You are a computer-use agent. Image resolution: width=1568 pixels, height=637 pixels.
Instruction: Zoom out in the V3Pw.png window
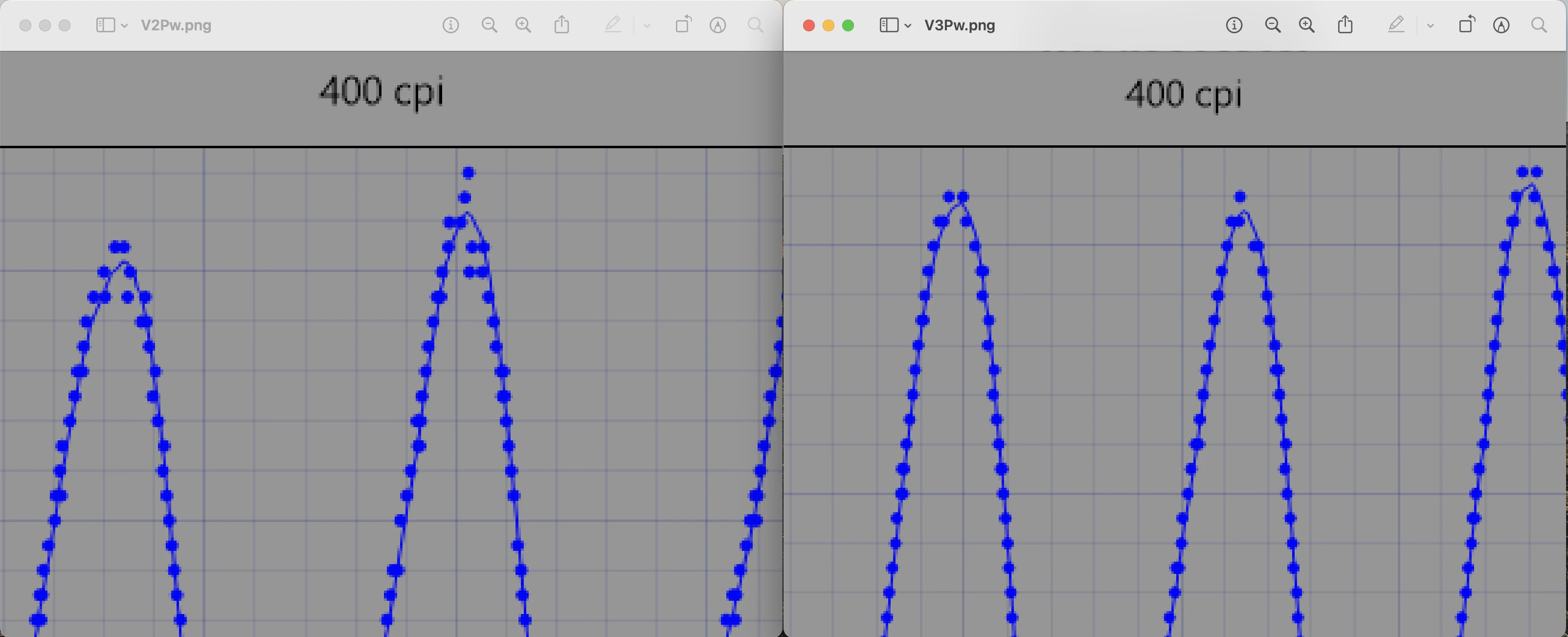pos(1272,25)
